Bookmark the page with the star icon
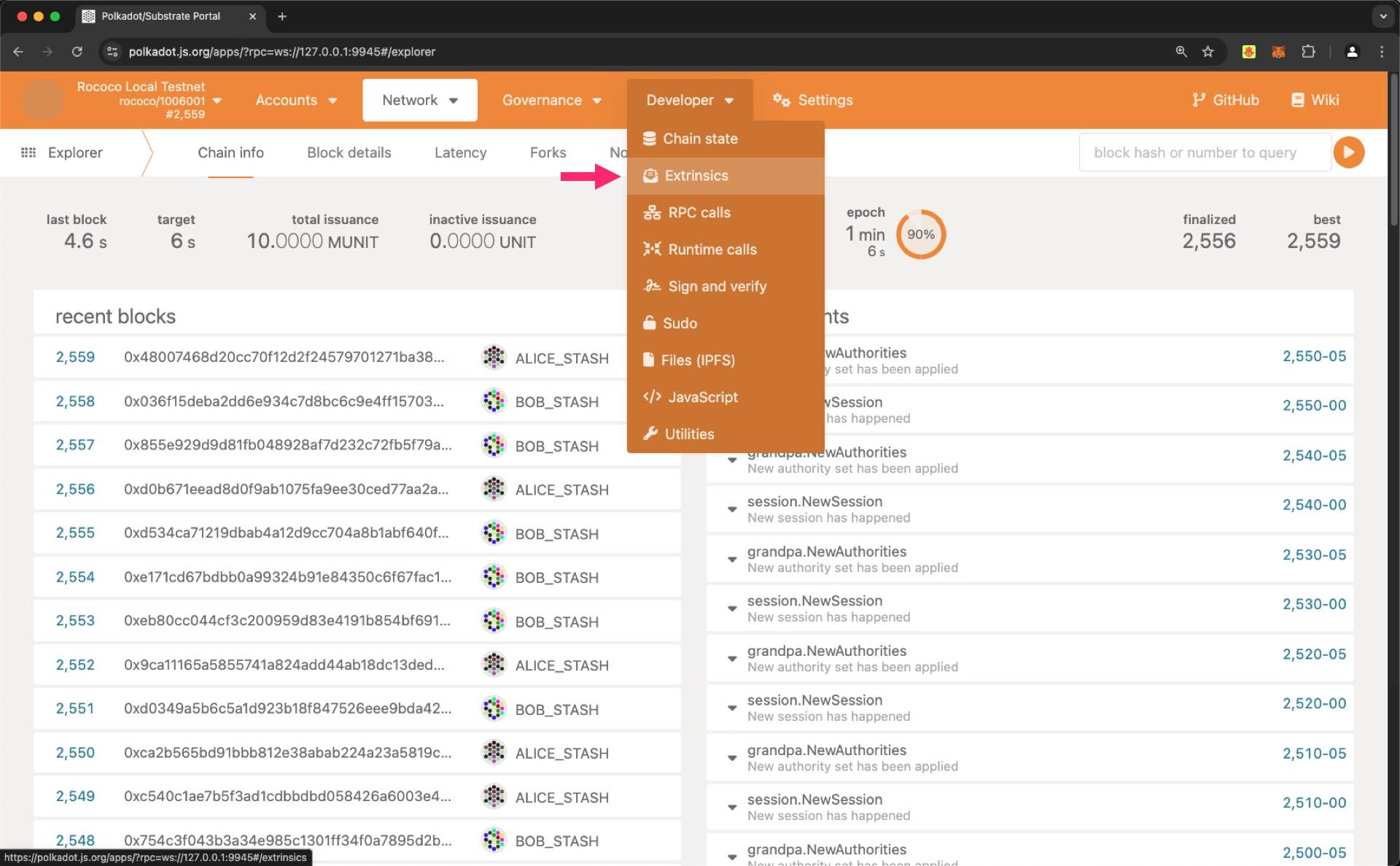This screenshot has width=1400, height=866. pos(1208,52)
